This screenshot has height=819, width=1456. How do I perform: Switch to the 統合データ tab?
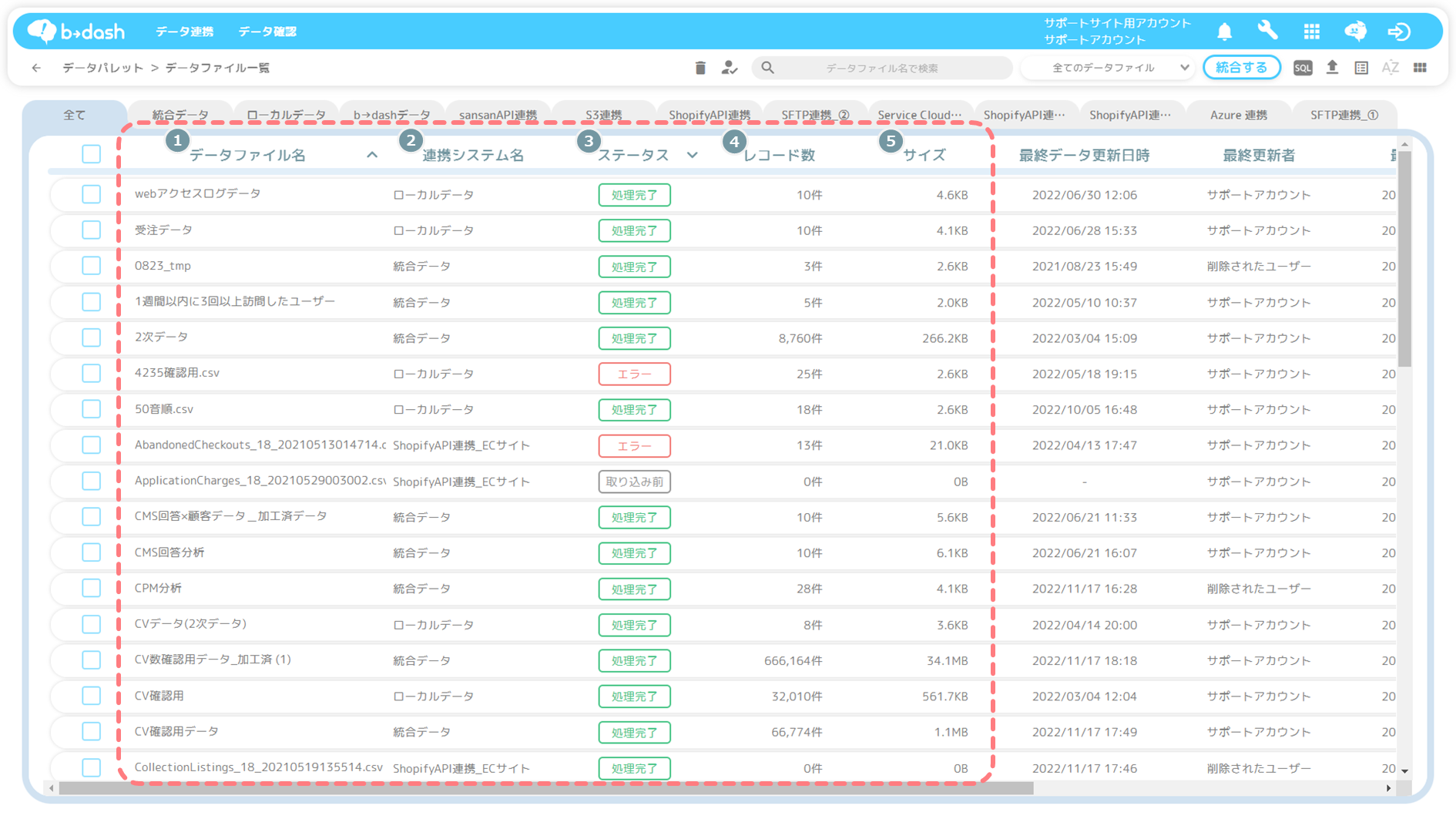pos(180,115)
